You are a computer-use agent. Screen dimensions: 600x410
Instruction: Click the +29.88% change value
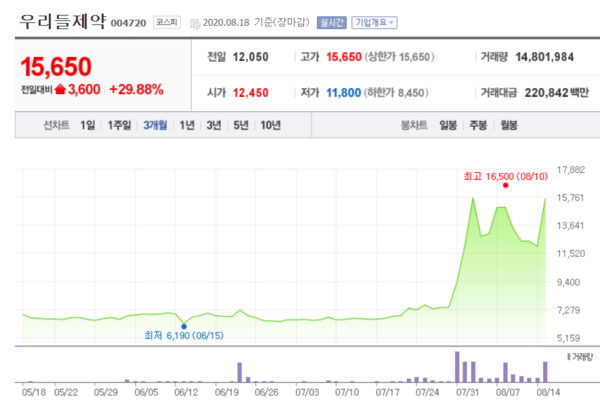point(136,90)
